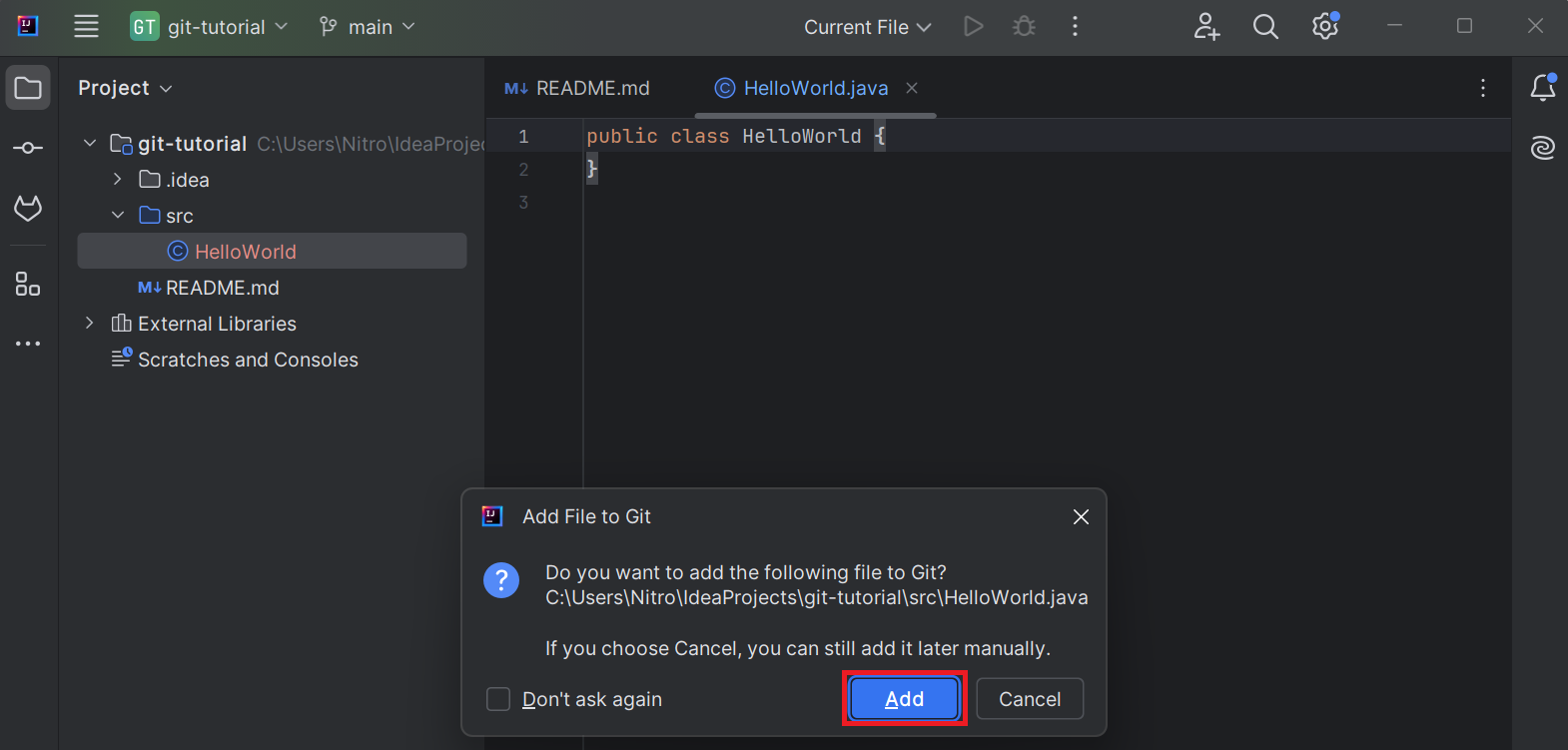Open the main branch dropdown
This screenshot has height=750, width=1568.
367,27
